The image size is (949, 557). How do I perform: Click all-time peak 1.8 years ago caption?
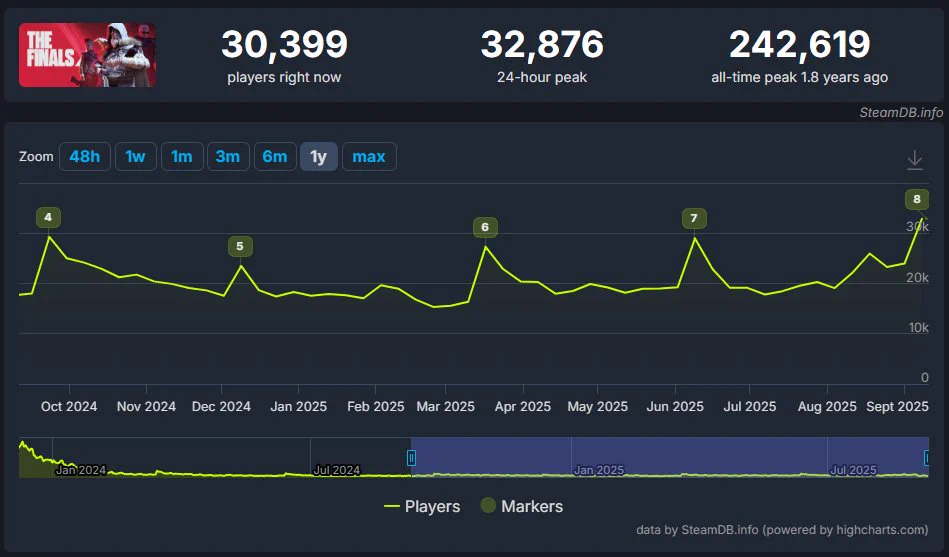point(800,77)
